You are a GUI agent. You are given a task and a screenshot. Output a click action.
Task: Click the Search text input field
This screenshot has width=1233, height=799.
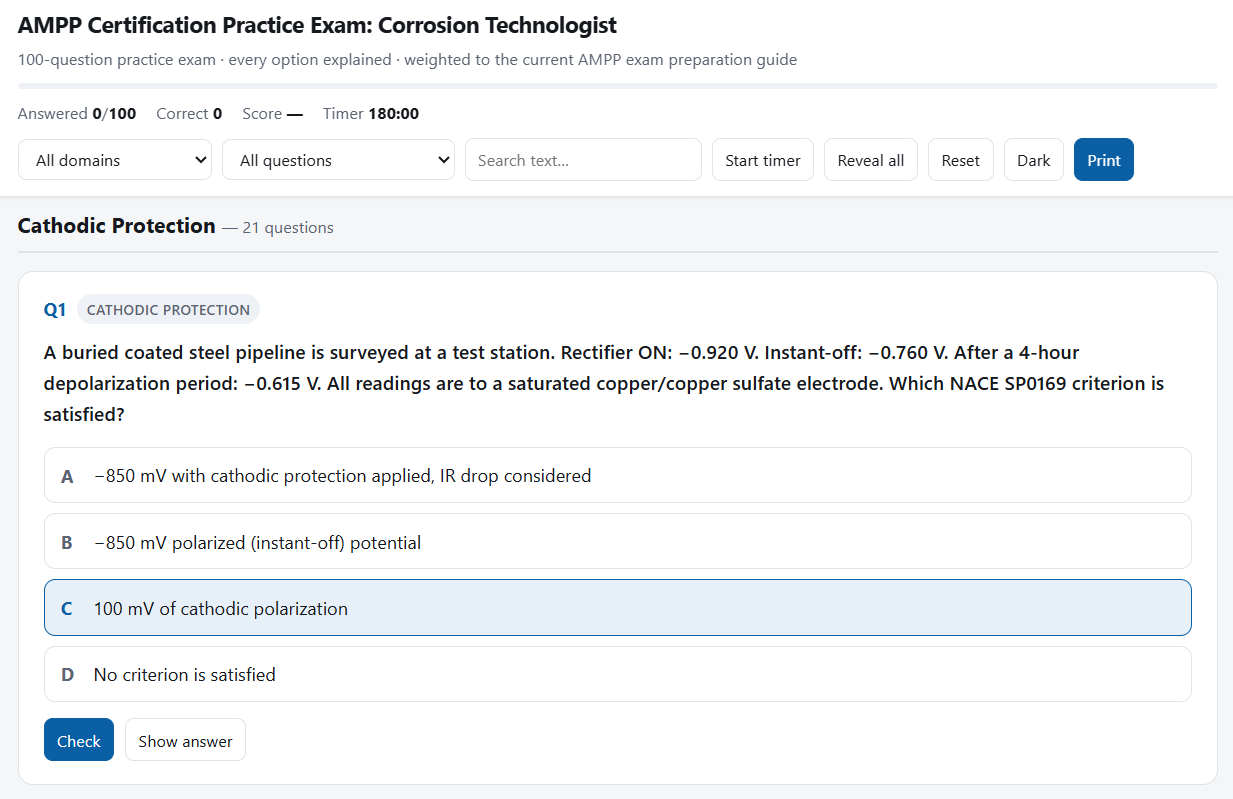click(583, 160)
